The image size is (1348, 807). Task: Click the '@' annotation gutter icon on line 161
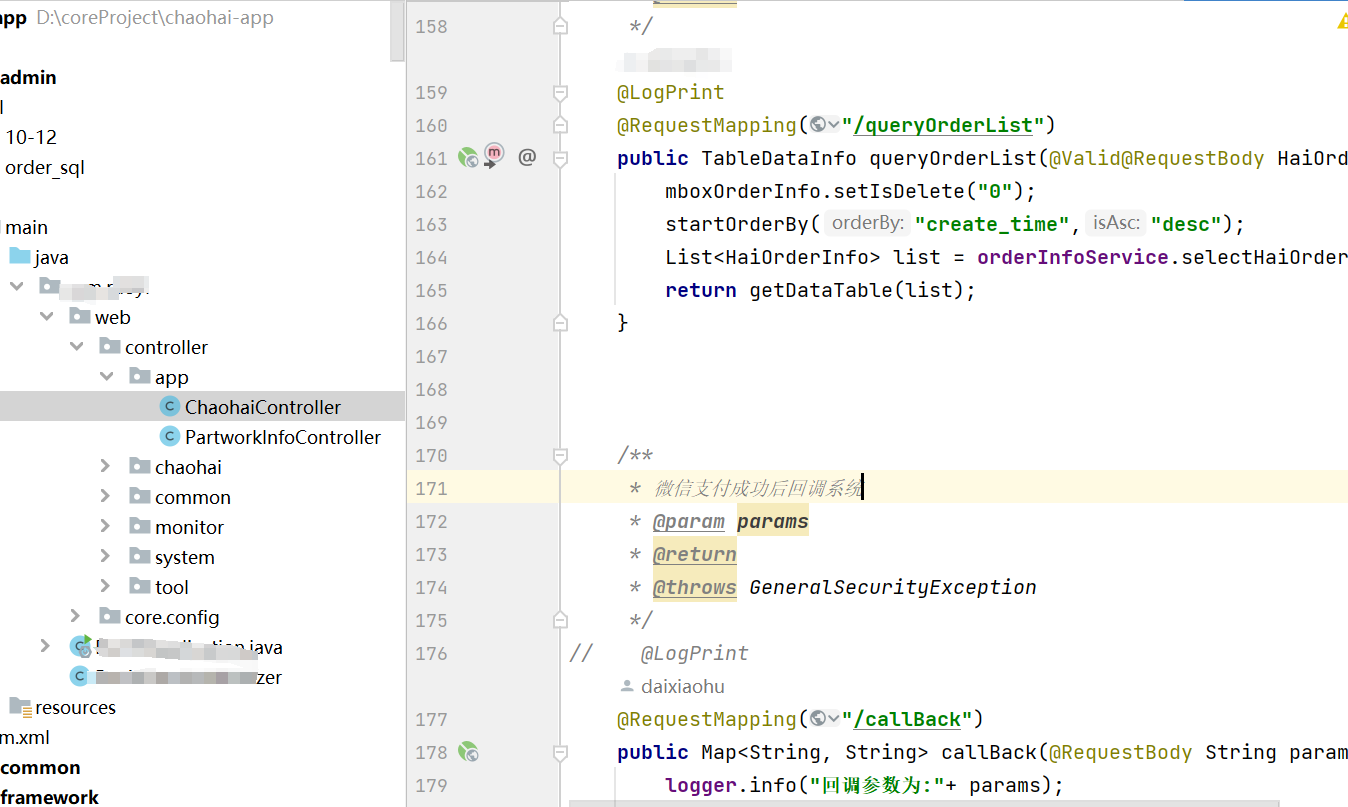(x=527, y=157)
